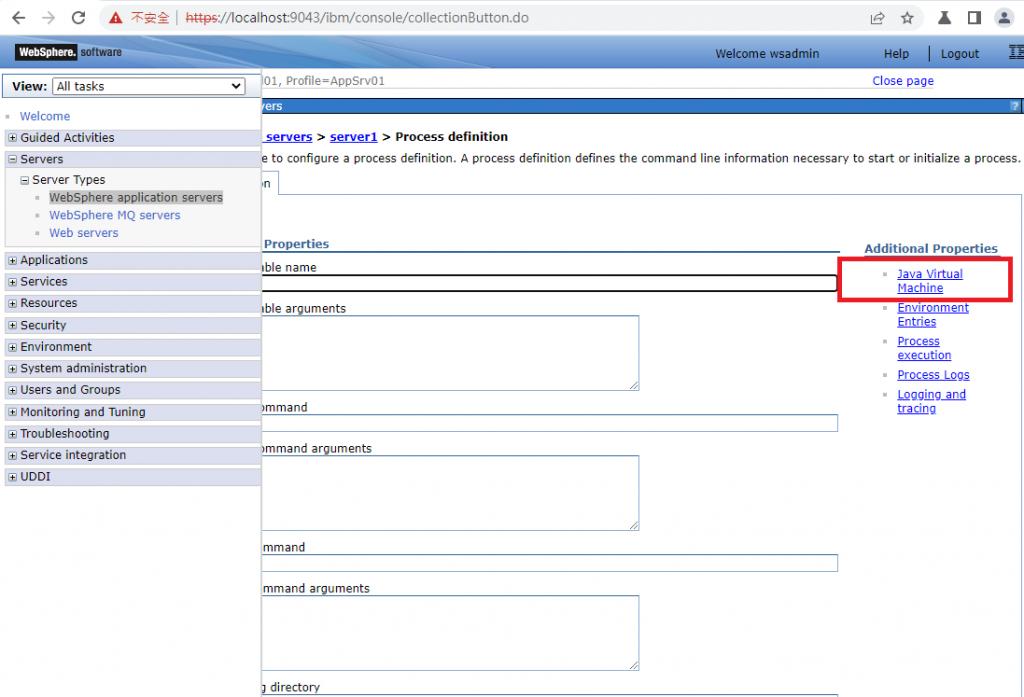Click the Stop command input field
The width and height of the screenshot is (1024, 697).
(549, 563)
